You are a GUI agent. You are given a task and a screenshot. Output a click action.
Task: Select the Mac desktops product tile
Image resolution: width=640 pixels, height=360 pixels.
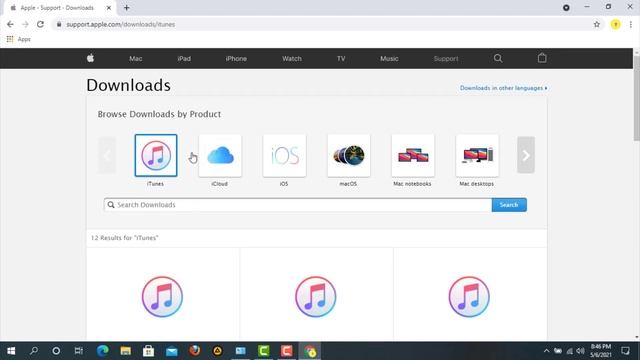pyautogui.click(x=477, y=156)
